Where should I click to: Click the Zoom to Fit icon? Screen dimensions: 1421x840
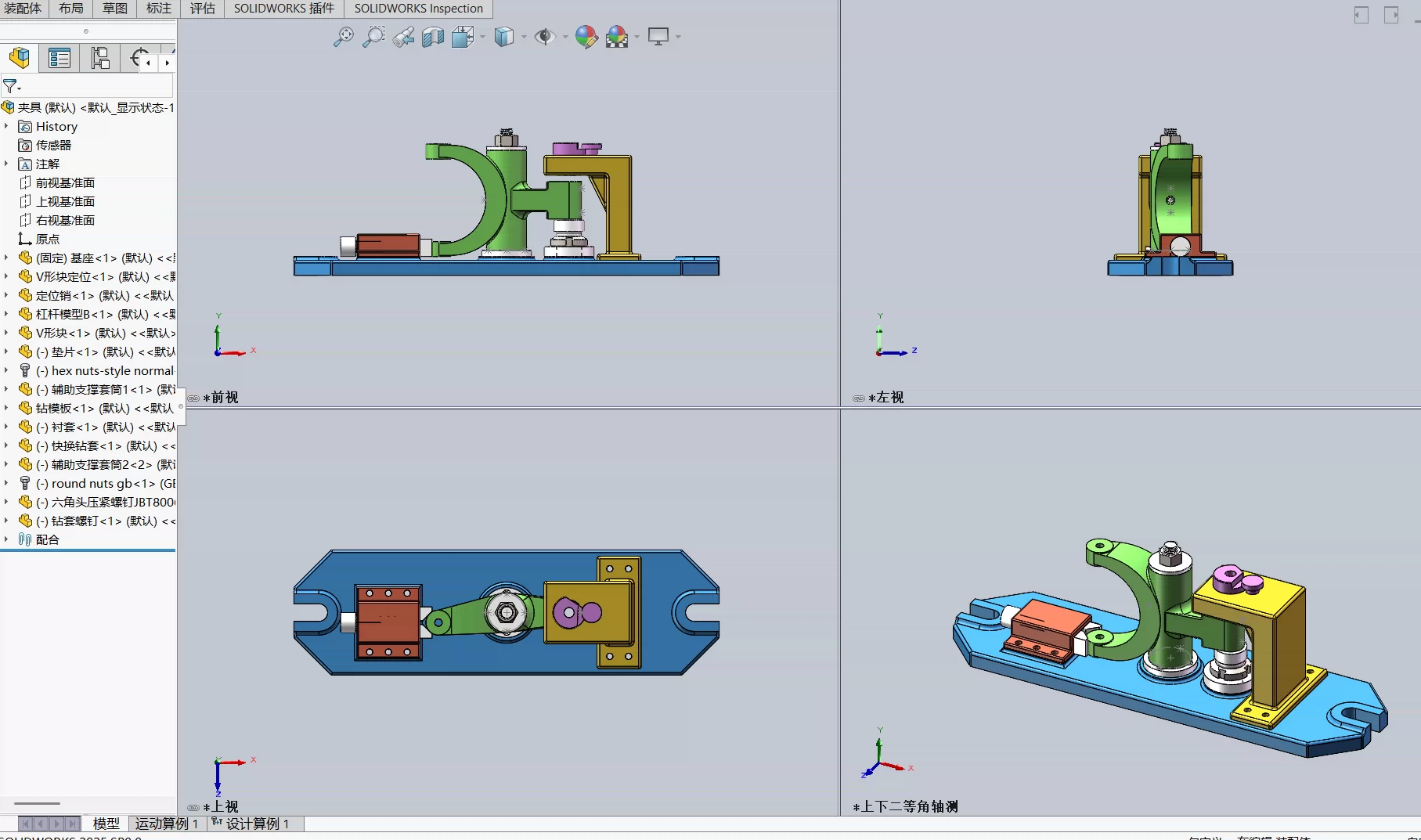(343, 37)
